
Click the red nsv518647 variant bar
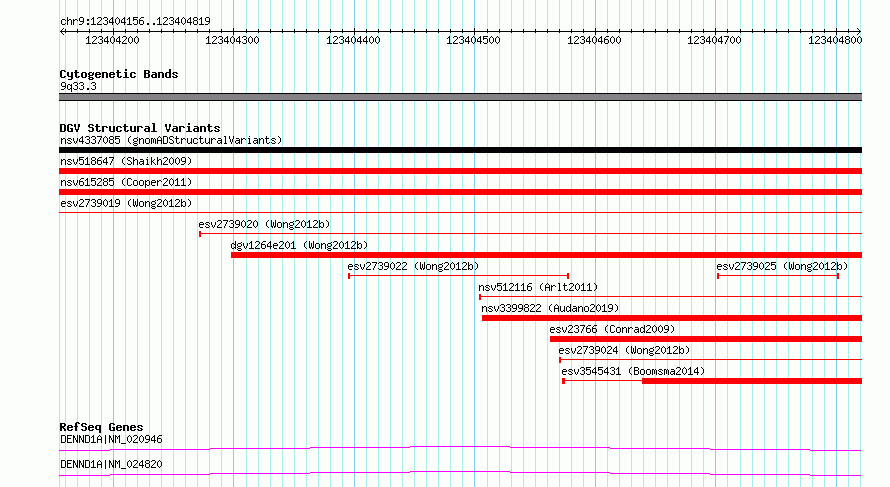coord(460,171)
